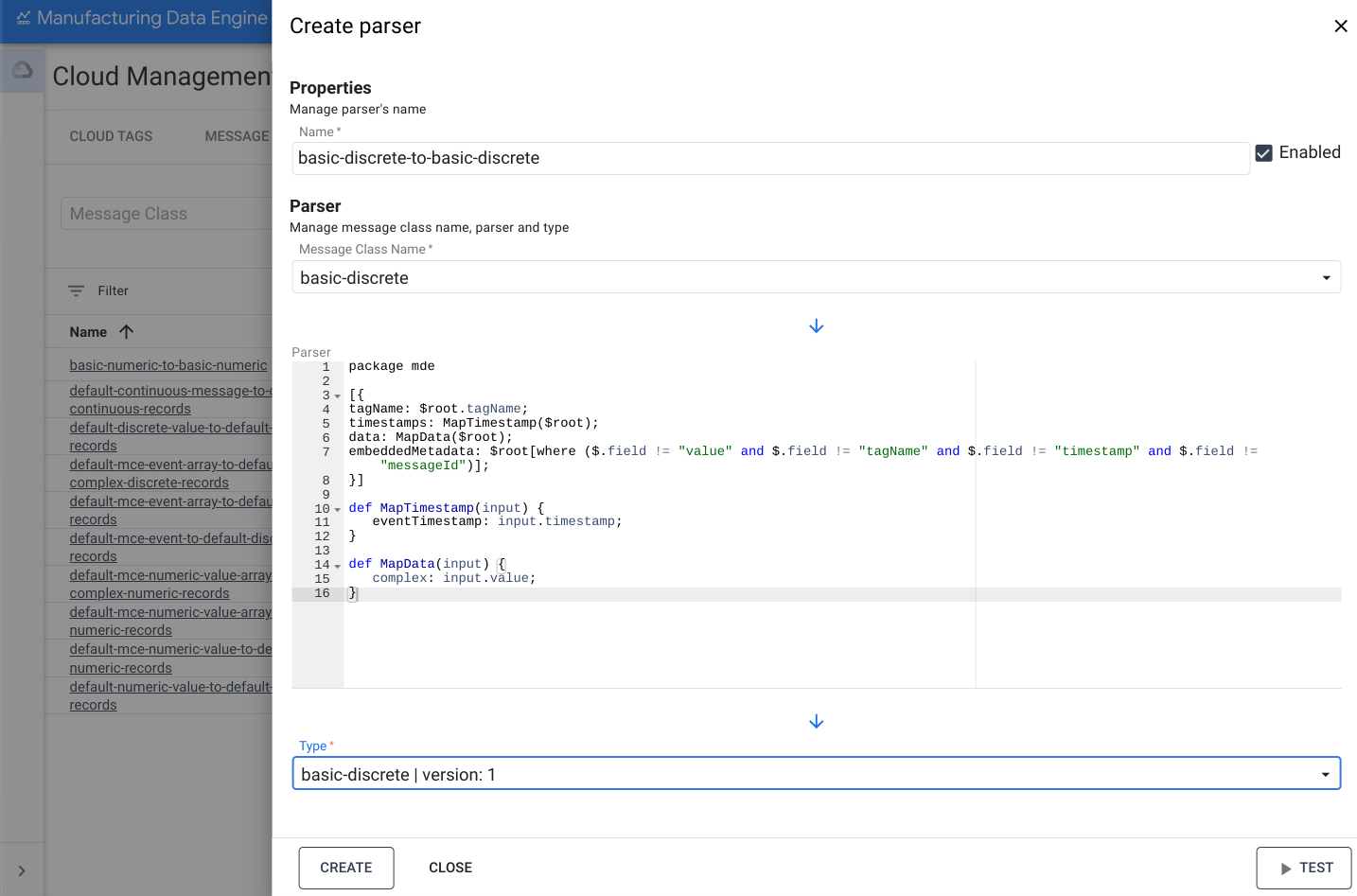Collapse the code block at line 3
Viewport: 1357px width, 896px height.
pyautogui.click(x=336, y=395)
